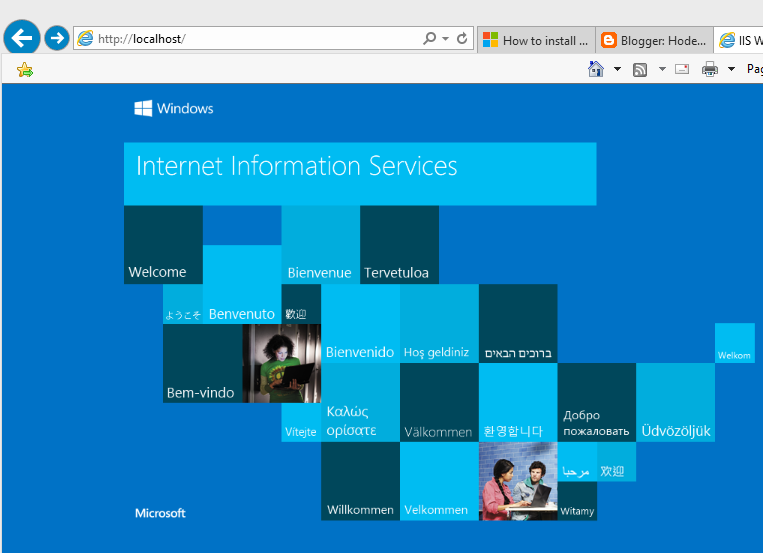Switch to the 'Blogger: Hode...' tab
The image size is (763, 553).
point(654,40)
